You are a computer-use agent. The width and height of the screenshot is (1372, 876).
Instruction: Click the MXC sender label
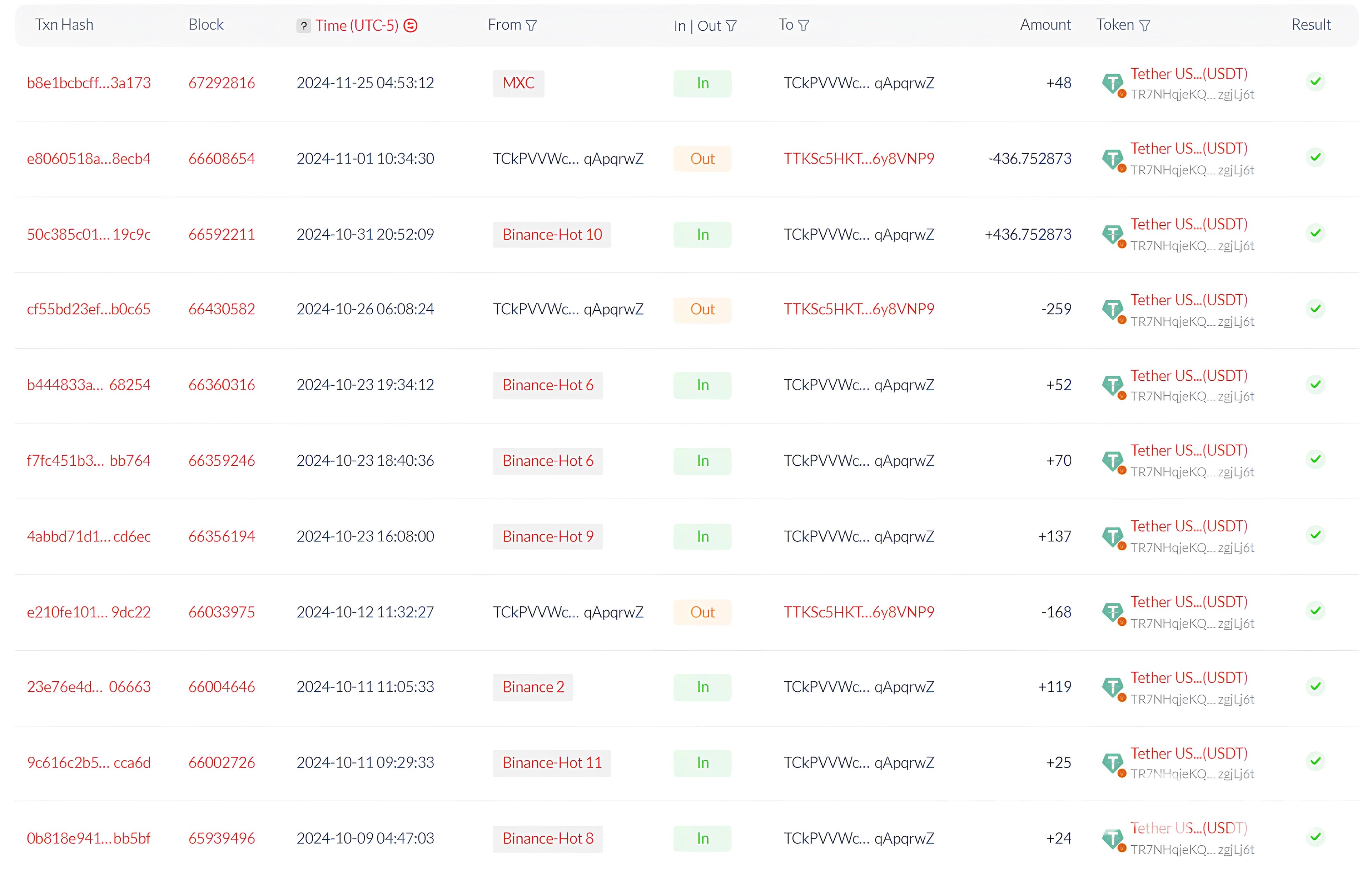click(x=518, y=83)
